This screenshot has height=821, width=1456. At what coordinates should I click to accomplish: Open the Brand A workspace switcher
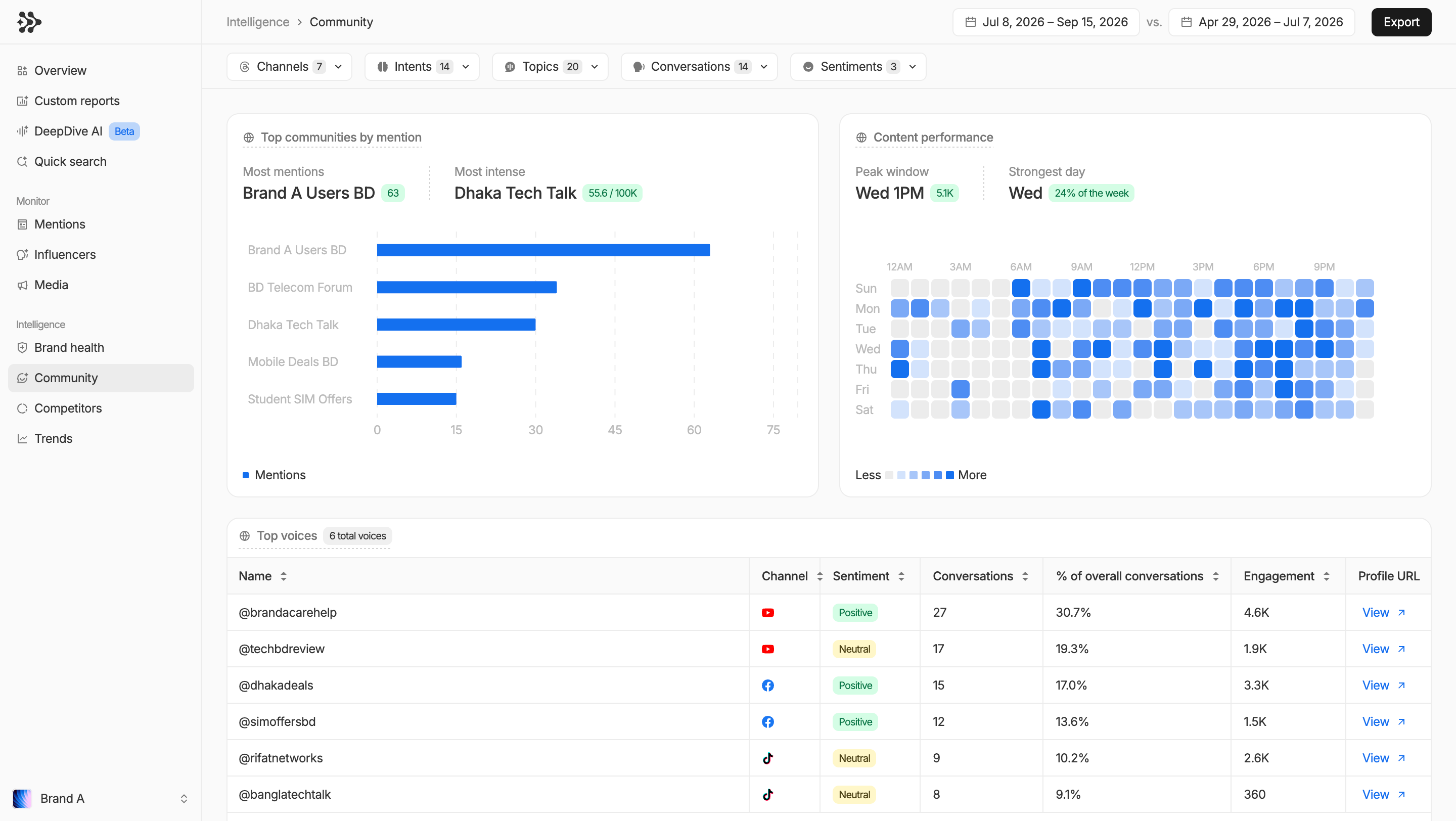(101, 798)
